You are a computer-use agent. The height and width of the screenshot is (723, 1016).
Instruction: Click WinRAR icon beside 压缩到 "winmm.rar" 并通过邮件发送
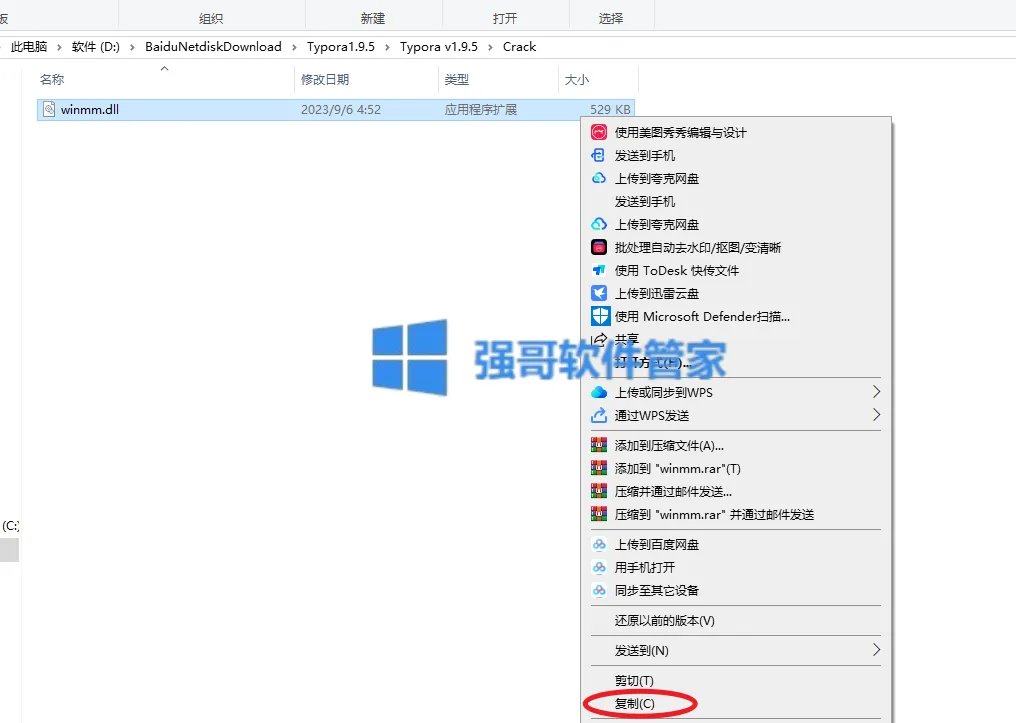coord(599,514)
